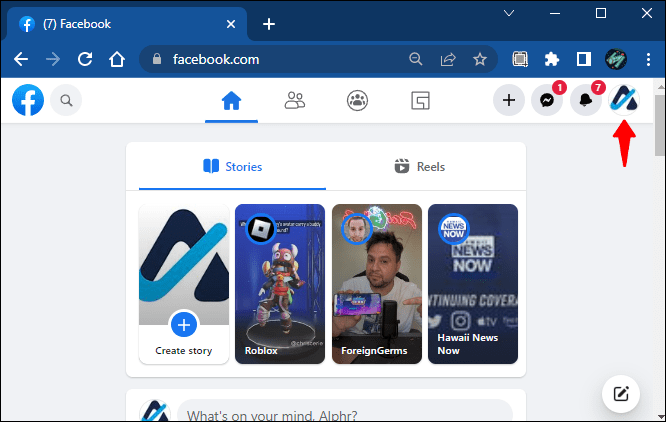Click the plus Create menu button

tap(509, 100)
